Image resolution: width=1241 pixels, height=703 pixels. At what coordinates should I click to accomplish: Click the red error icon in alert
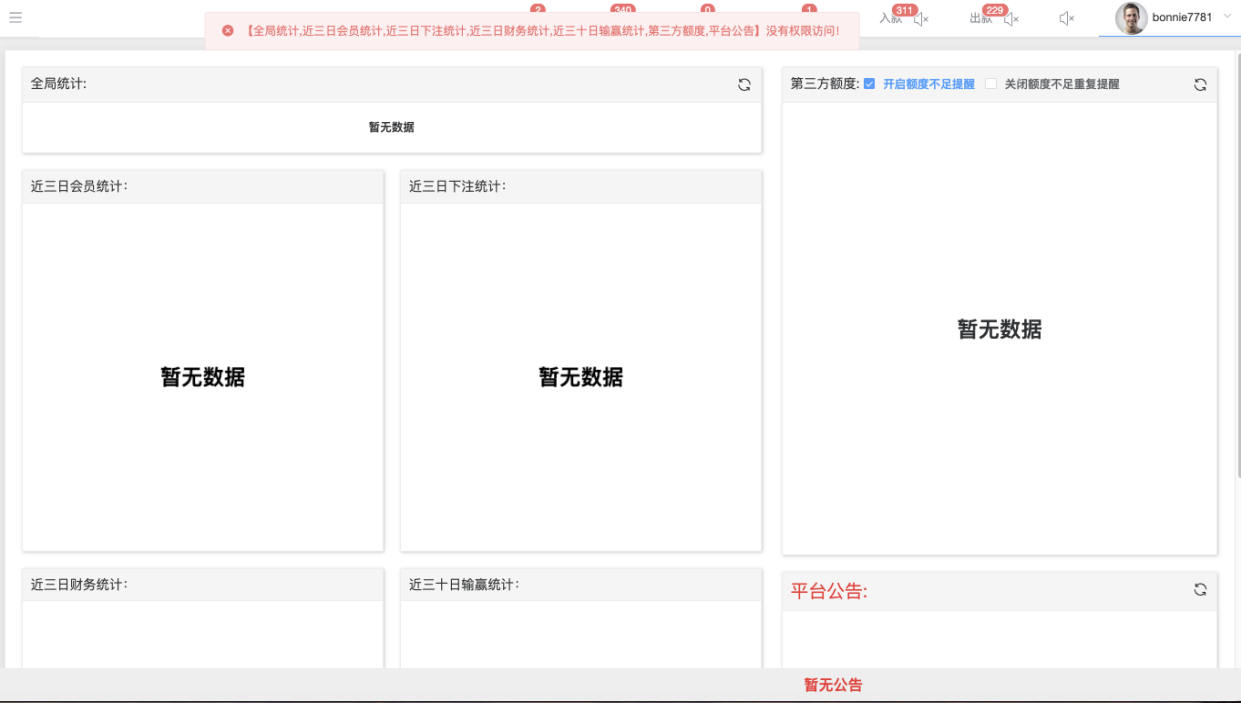coord(228,31)
